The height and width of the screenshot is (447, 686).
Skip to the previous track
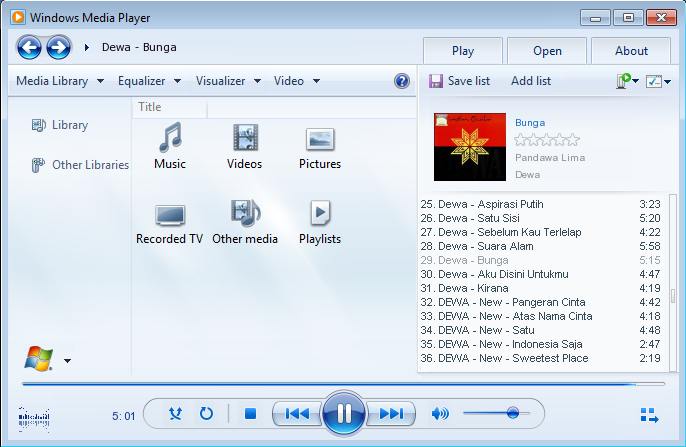click(297, 413)
